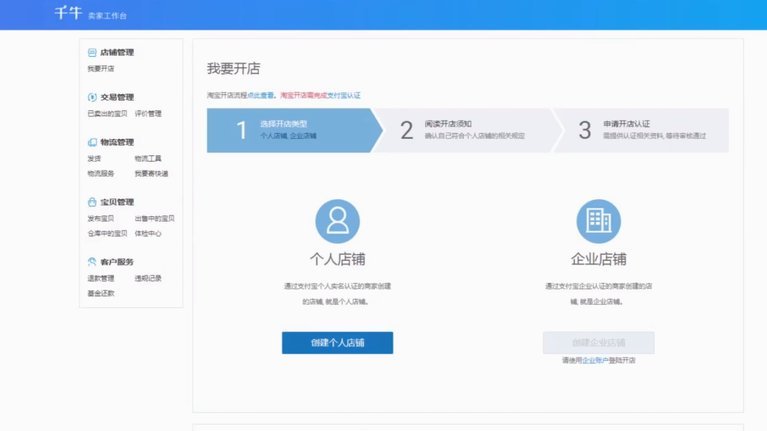Click the 客户服务 headset icon
Screen dimensions: 767x431
pyautogui.click(x=92, y=262)
